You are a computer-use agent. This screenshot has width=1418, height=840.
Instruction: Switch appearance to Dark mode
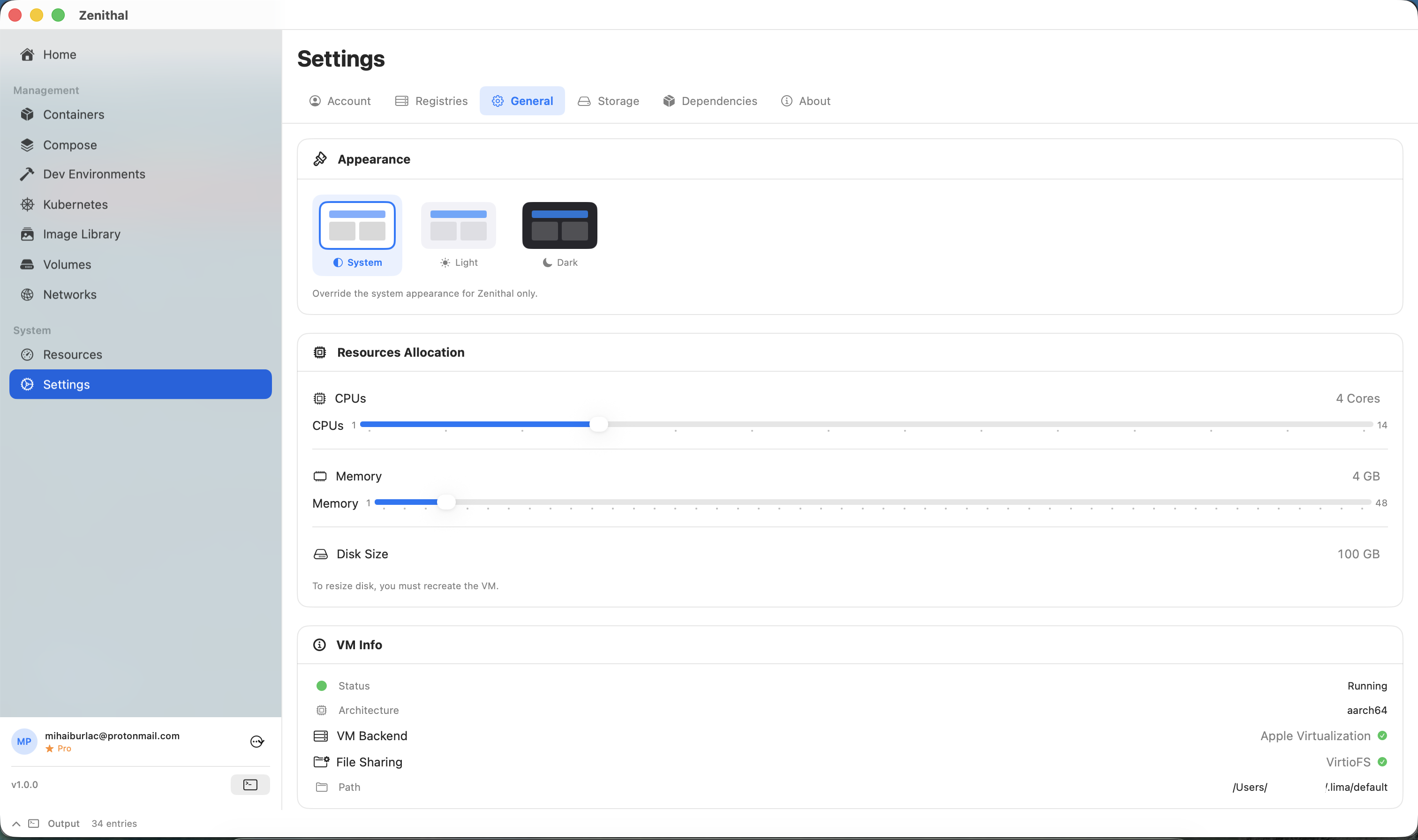[559, 235]
